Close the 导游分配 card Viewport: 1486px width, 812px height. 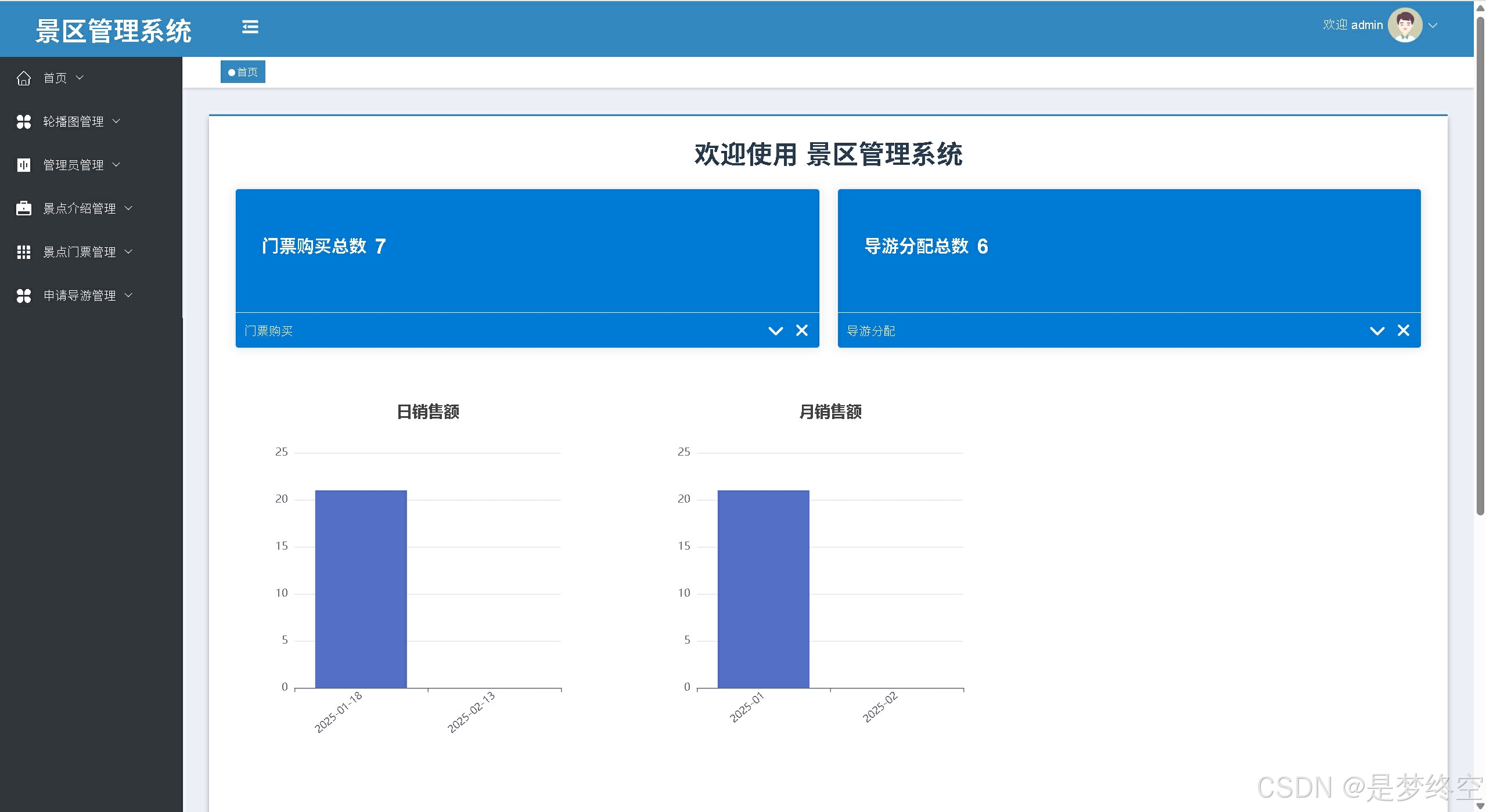point(1404,330)
